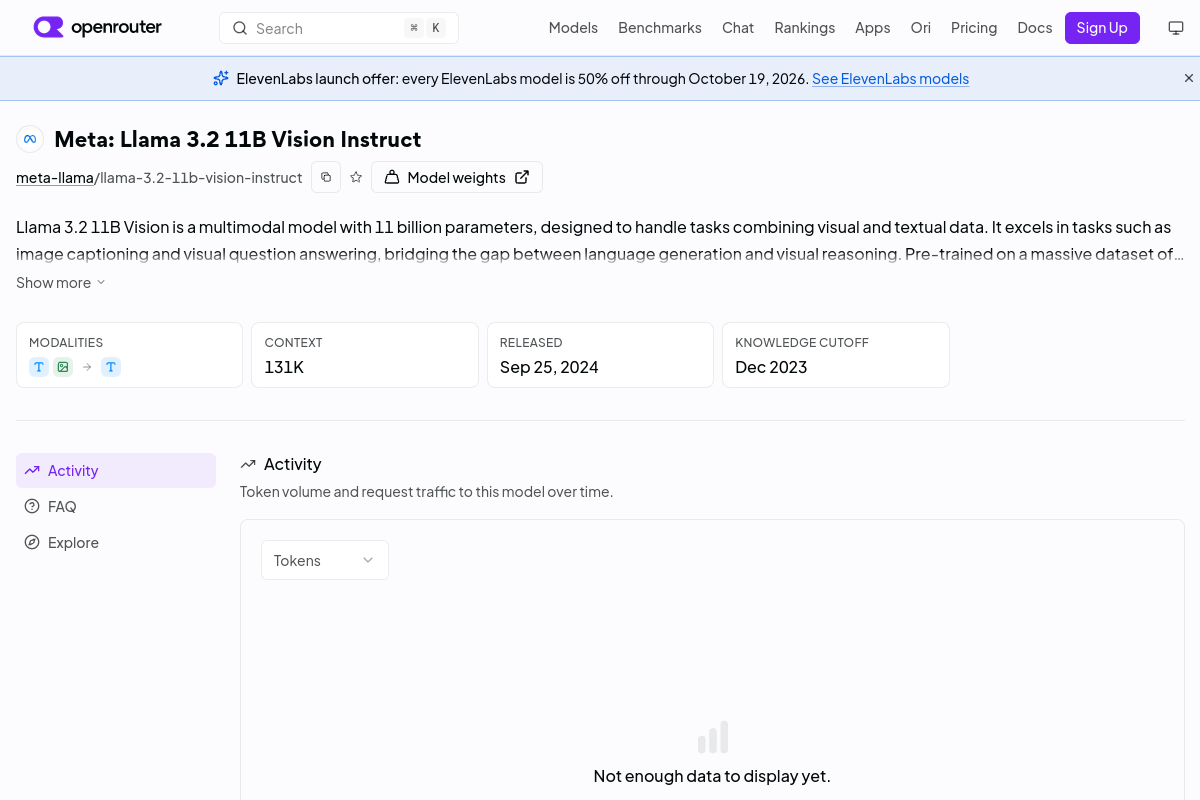Click the image input modality icon

pyautogui.click(x=63, y=367)
